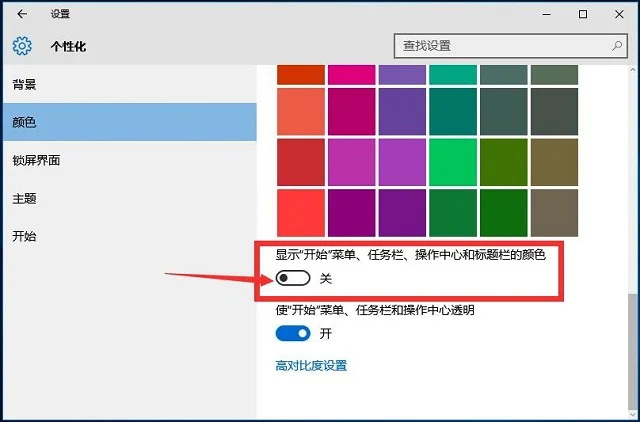640x422 pixels.
Task: Open the 主题 section
Action: point(130,198)
